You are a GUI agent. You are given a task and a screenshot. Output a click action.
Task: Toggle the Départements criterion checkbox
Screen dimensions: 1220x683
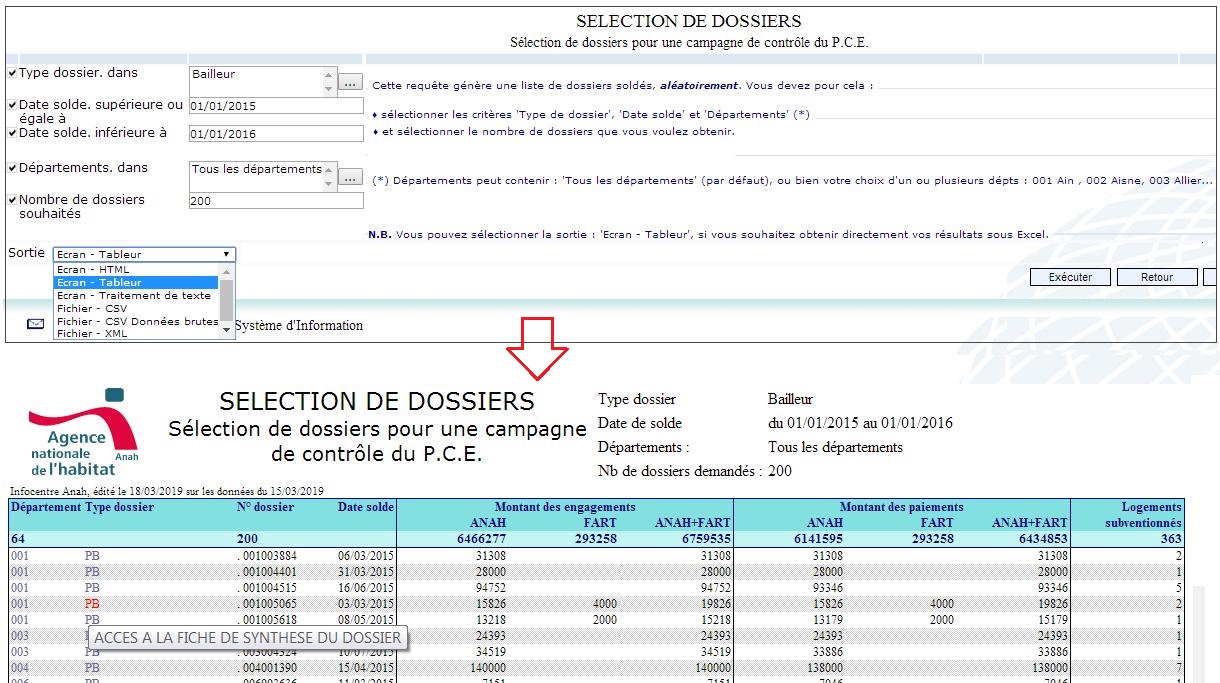tap(12, 169)
